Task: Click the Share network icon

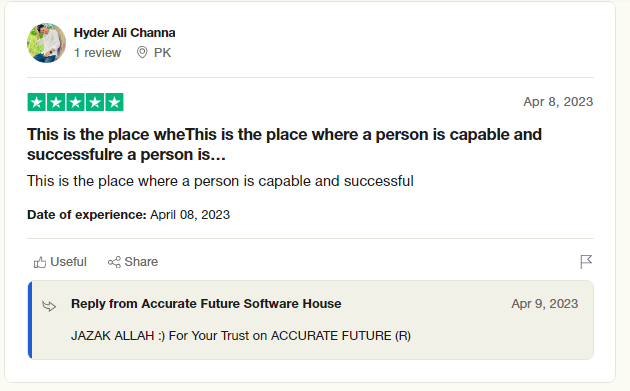Action: 114,262
